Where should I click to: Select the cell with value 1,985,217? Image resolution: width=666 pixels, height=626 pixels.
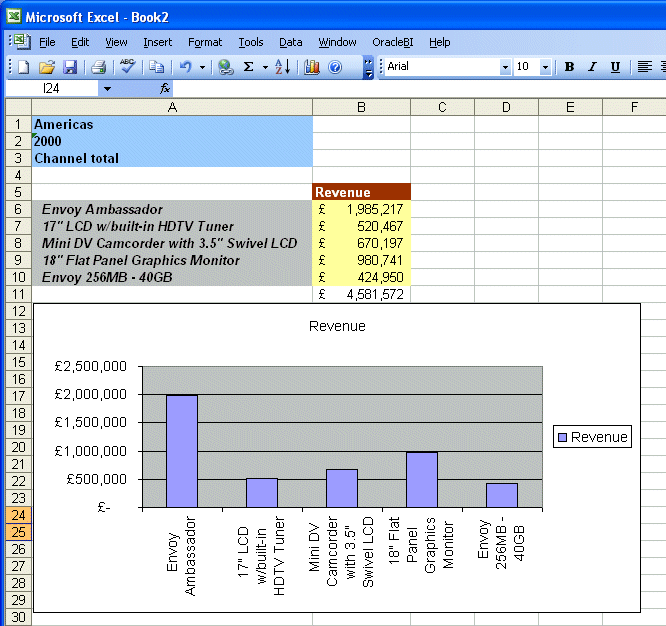(x=361, y=209)
